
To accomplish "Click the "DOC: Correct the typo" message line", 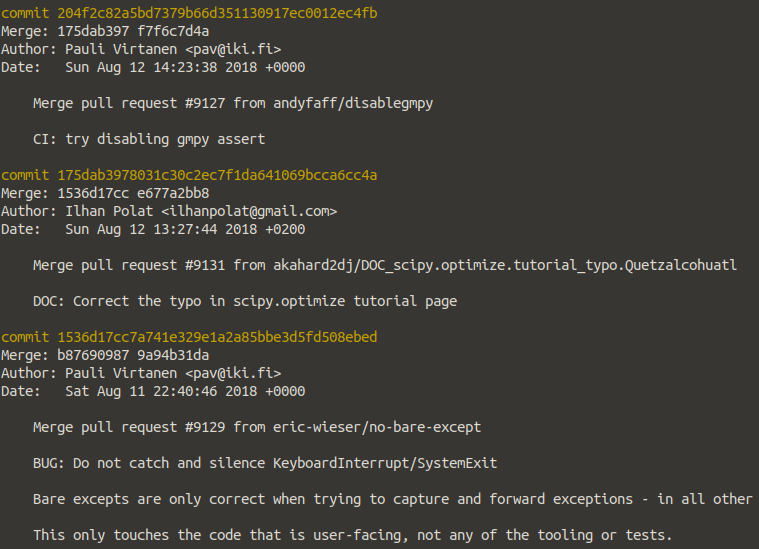I will click(245, 301).
